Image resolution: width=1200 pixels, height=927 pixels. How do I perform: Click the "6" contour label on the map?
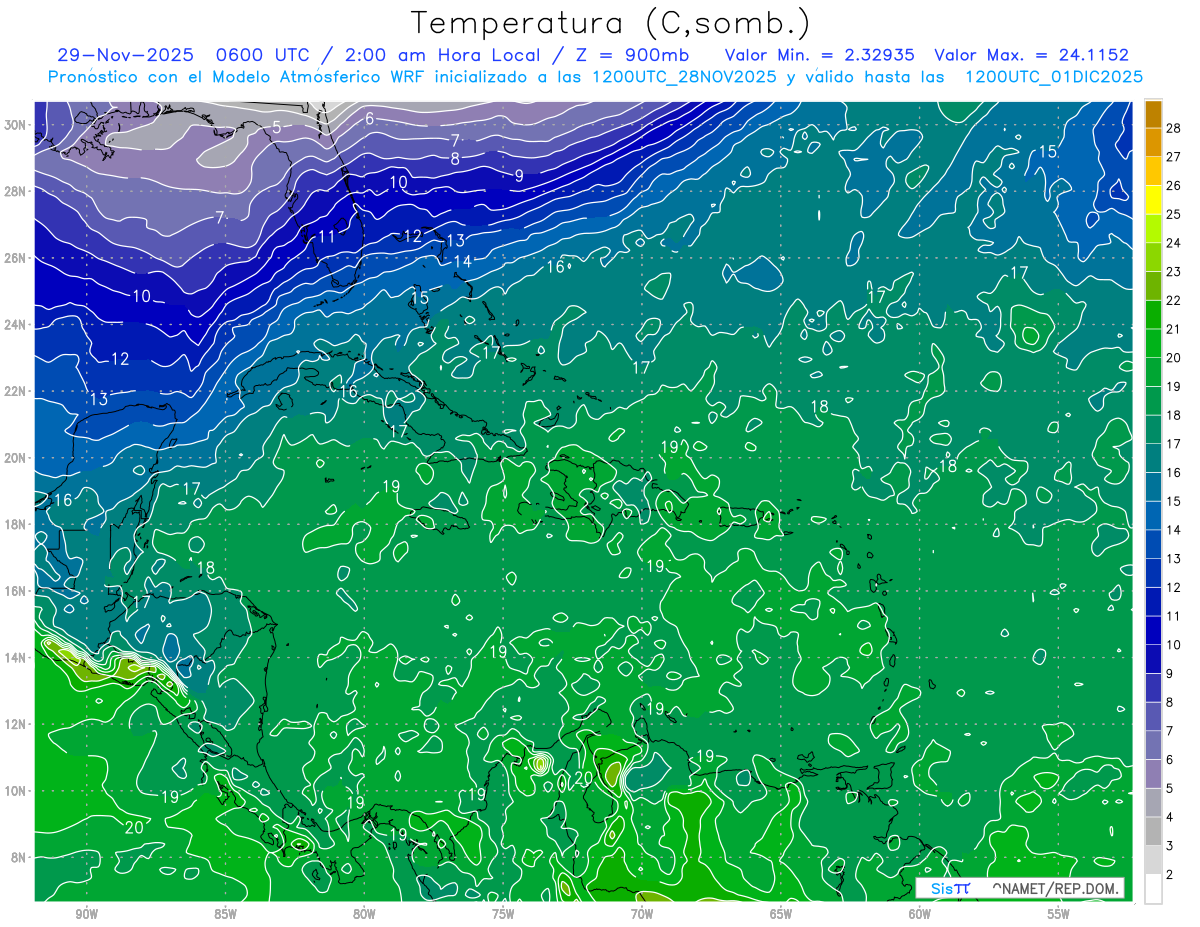369,119
